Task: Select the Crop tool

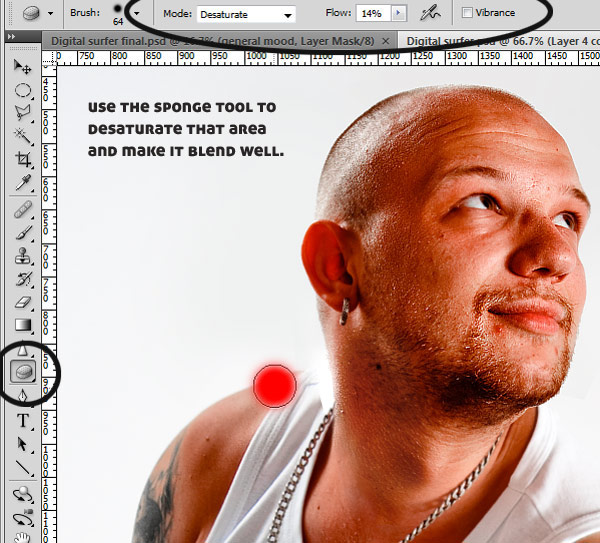Action: (23, 159)
